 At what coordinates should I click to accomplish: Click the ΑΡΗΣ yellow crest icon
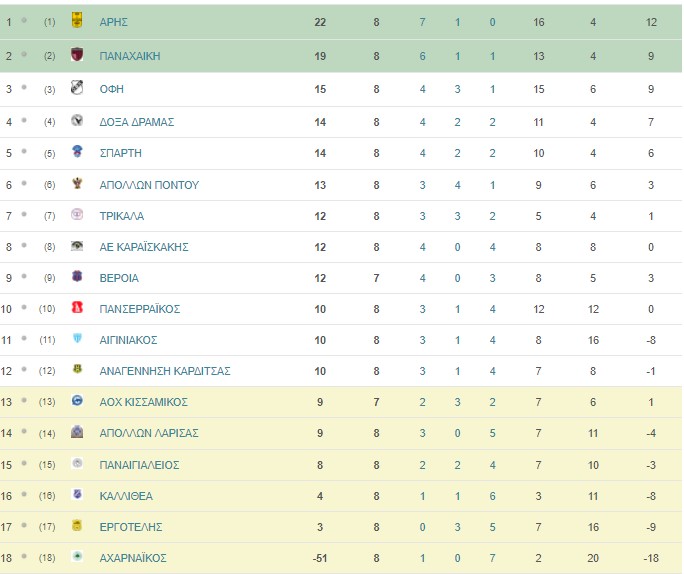[x=77, y=20]
